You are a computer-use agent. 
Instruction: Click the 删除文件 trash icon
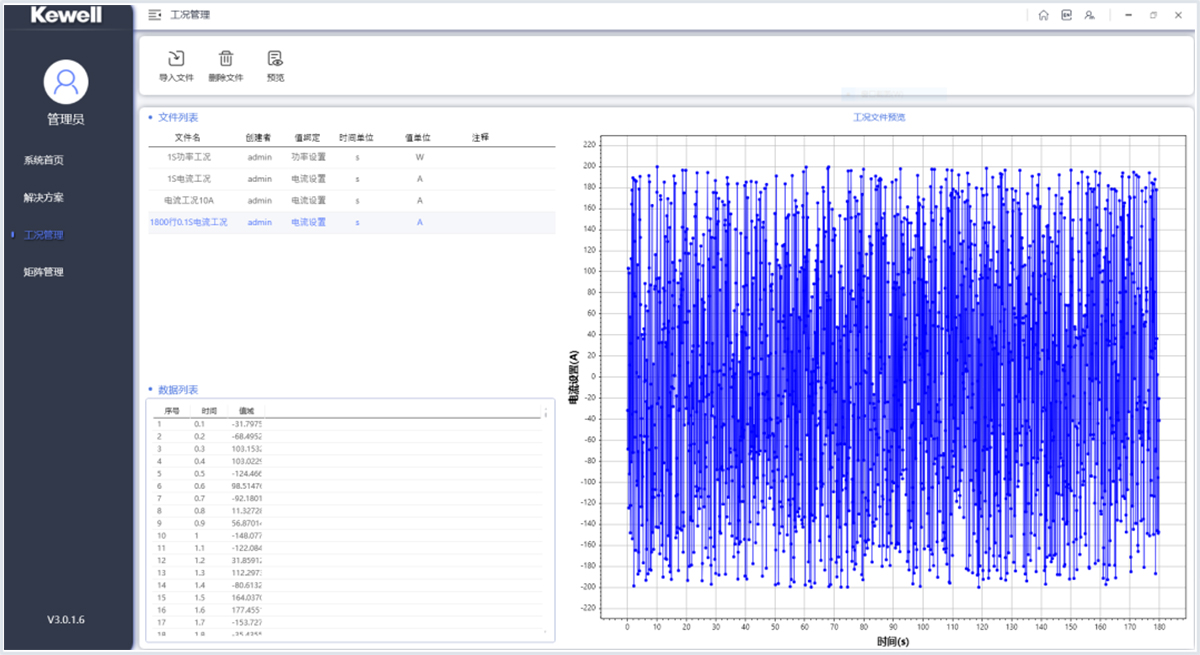[x=226, y=59]
